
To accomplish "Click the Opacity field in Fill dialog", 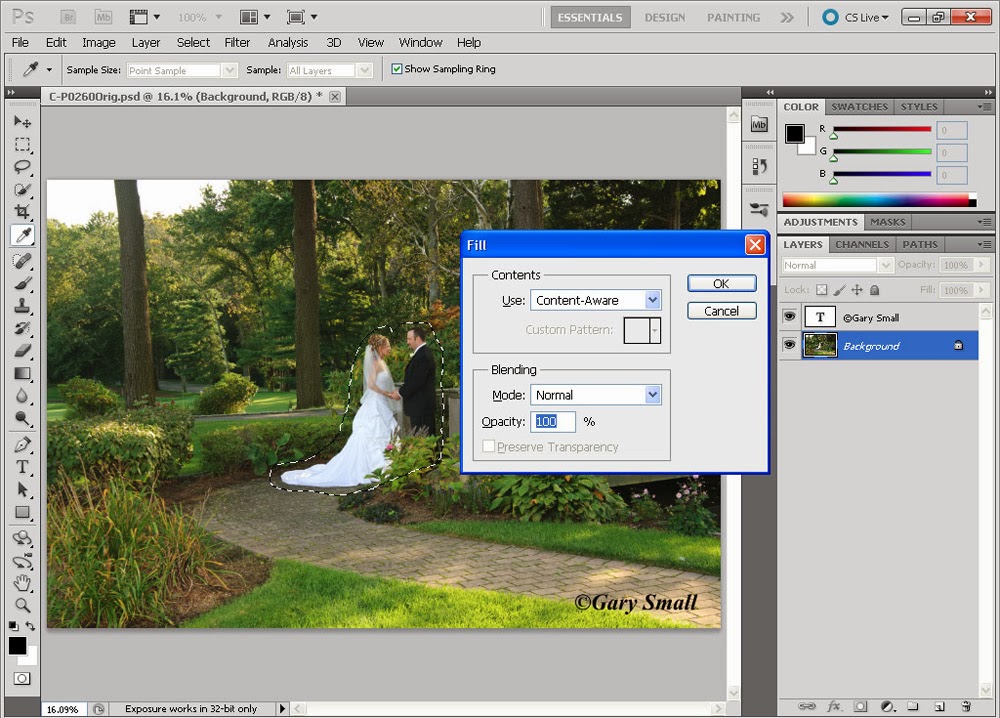I will tap(553, 421).
